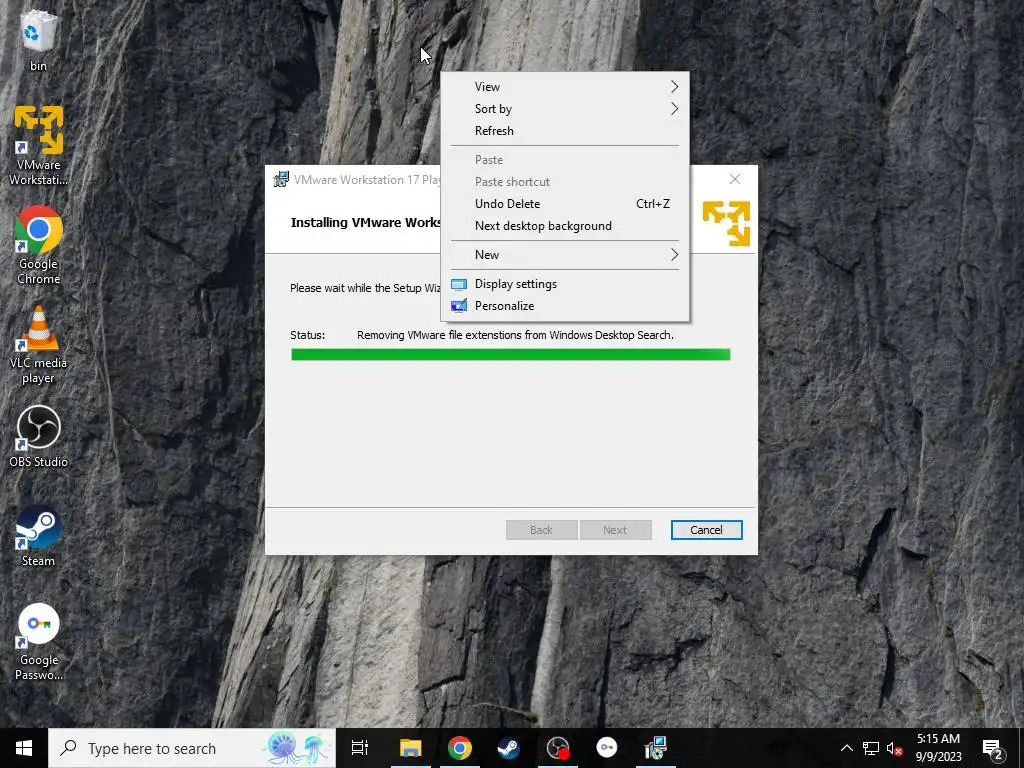Select the VMware Workstation desktop shortcut

click(x=38, y=145)
